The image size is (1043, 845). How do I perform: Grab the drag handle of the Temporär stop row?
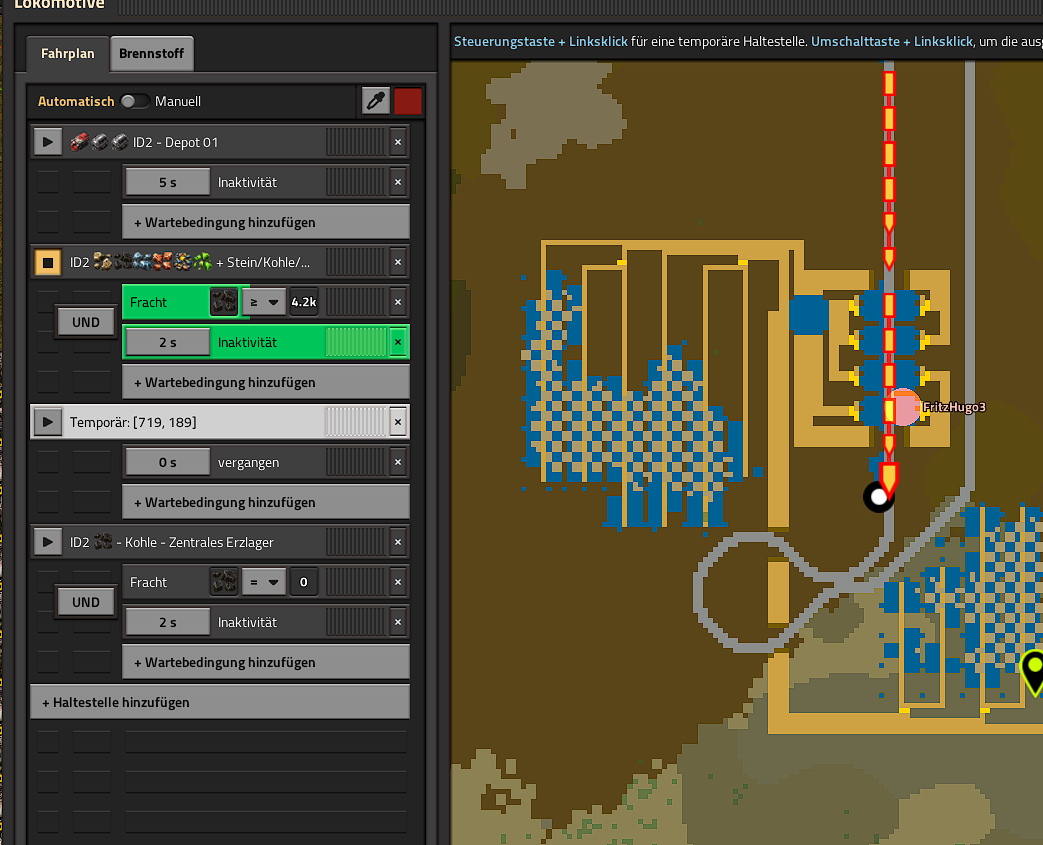click(x=356, y=422)
